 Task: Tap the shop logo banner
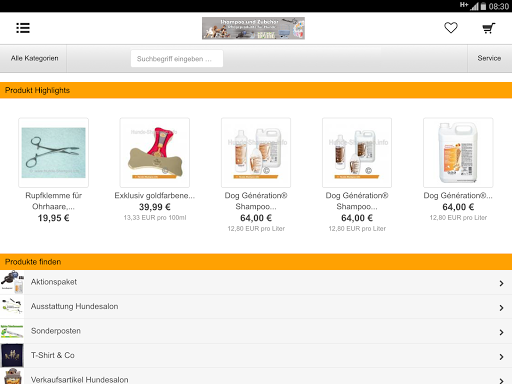[253, 28]
